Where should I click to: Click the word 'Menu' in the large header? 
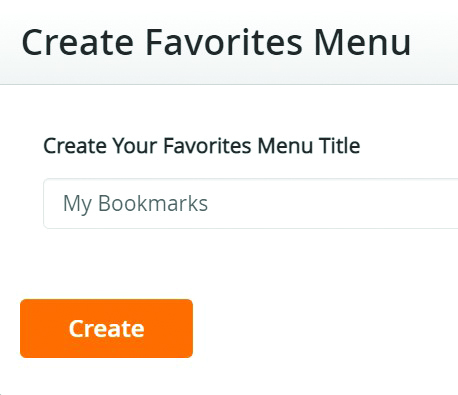coord(362,42)
